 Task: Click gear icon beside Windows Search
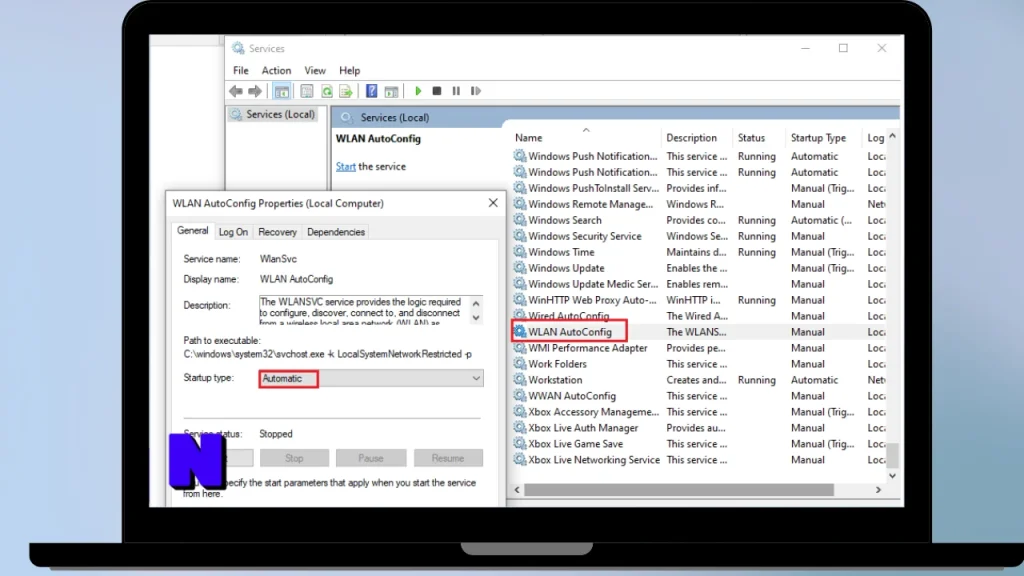520,220
